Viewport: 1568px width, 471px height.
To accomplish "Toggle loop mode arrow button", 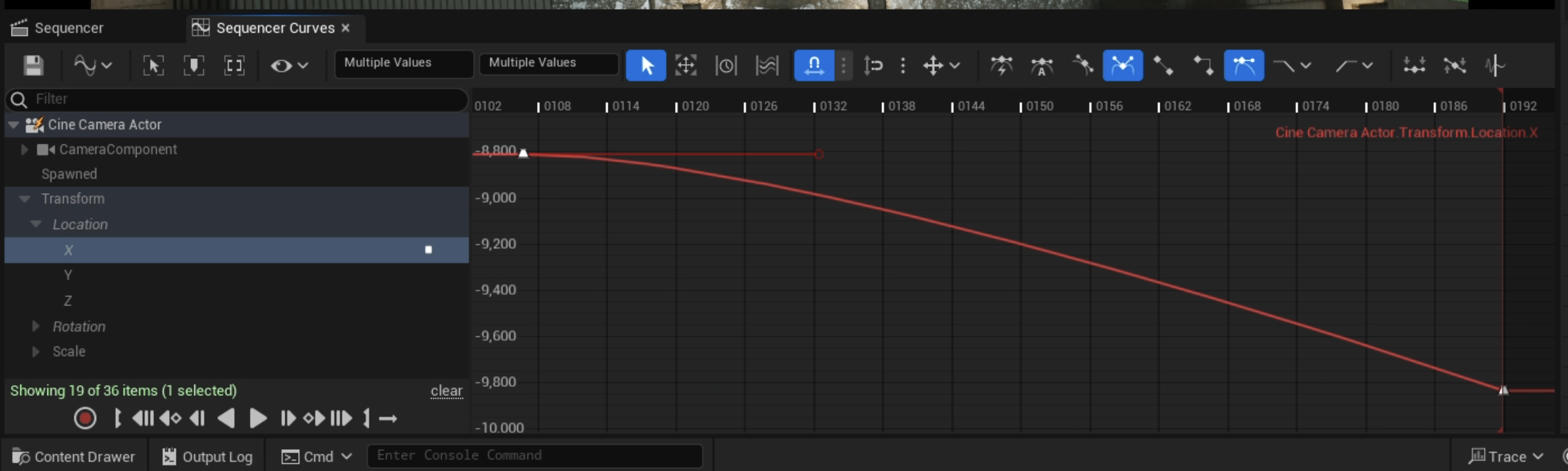I will pyautogui.click(x=388, y=418).
